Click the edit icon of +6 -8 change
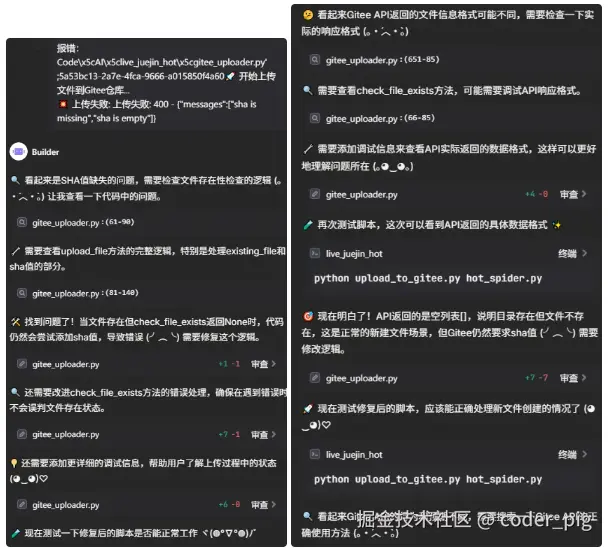The width and height of the screenshot is (608, 548). (22, 505)
